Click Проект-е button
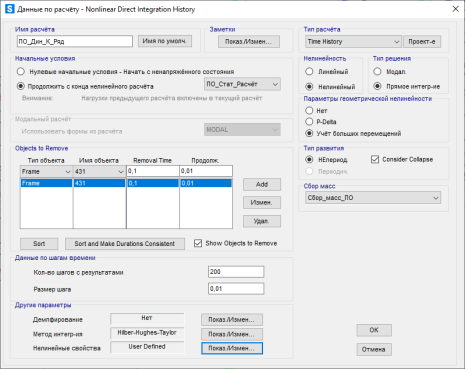 [422, 42]
